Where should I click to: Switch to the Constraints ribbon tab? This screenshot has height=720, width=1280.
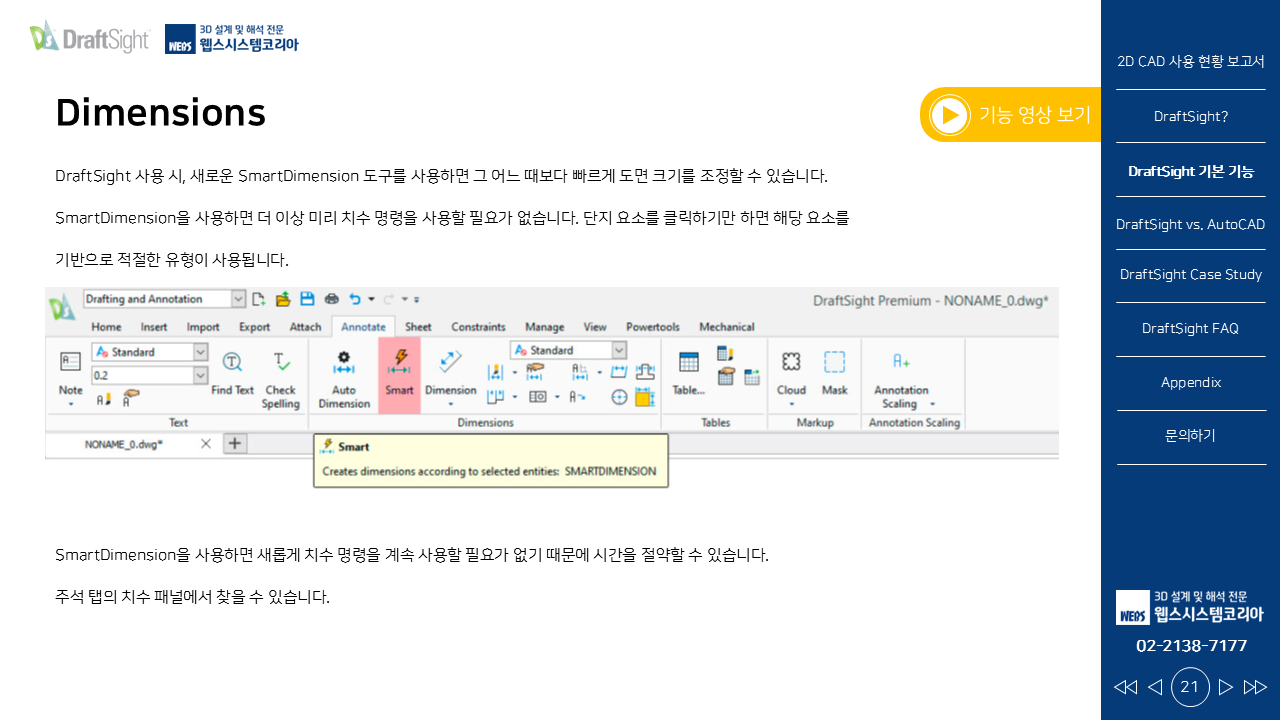coord(478,327)
